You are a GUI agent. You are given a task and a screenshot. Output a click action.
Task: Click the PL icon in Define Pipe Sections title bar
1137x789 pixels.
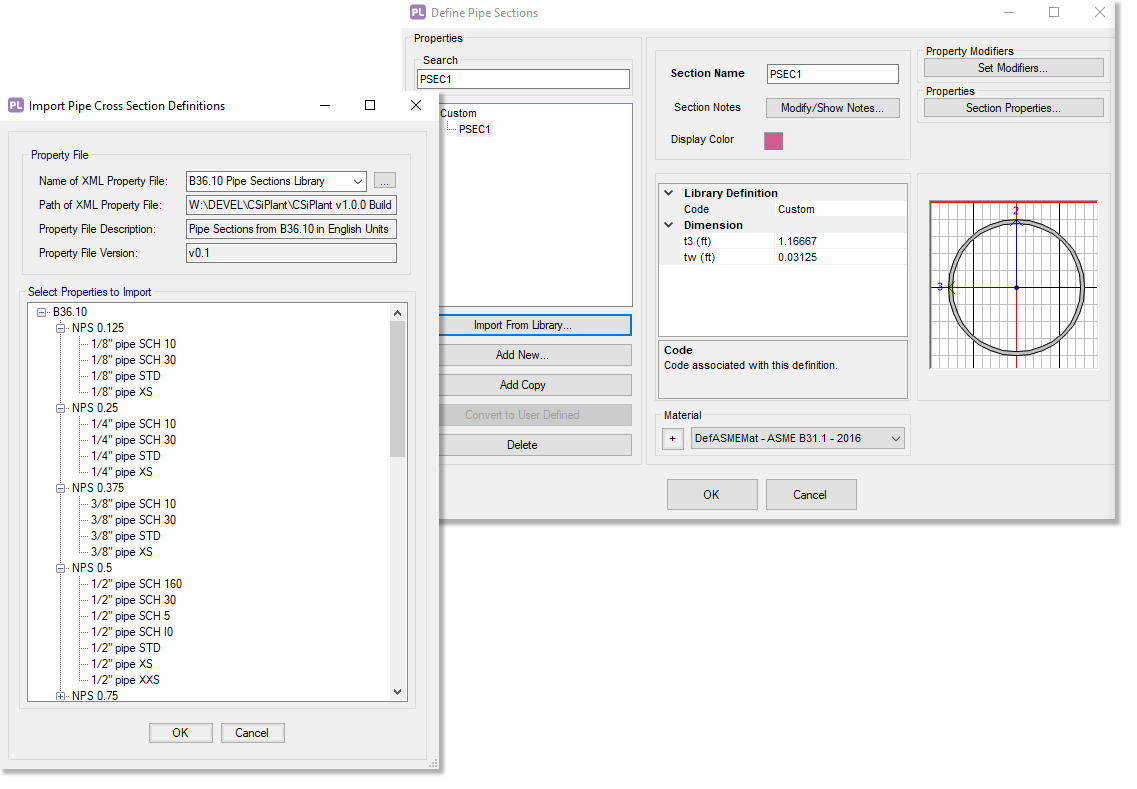(x=418, y=13)
